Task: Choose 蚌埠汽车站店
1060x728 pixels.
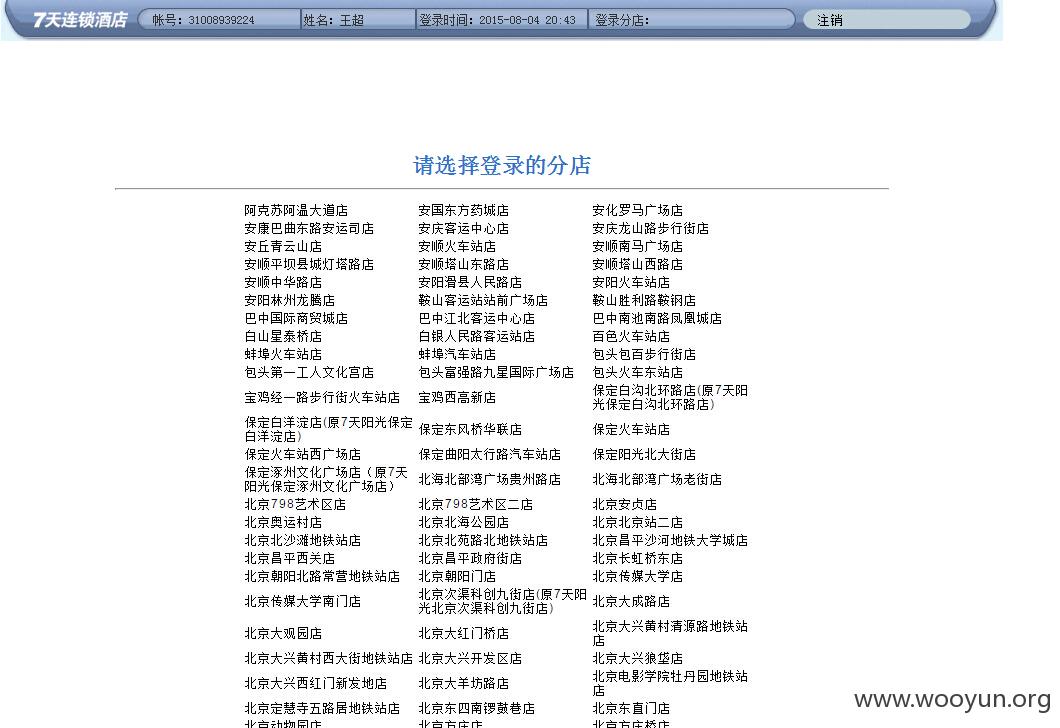Action: click(x=457, y=354)
